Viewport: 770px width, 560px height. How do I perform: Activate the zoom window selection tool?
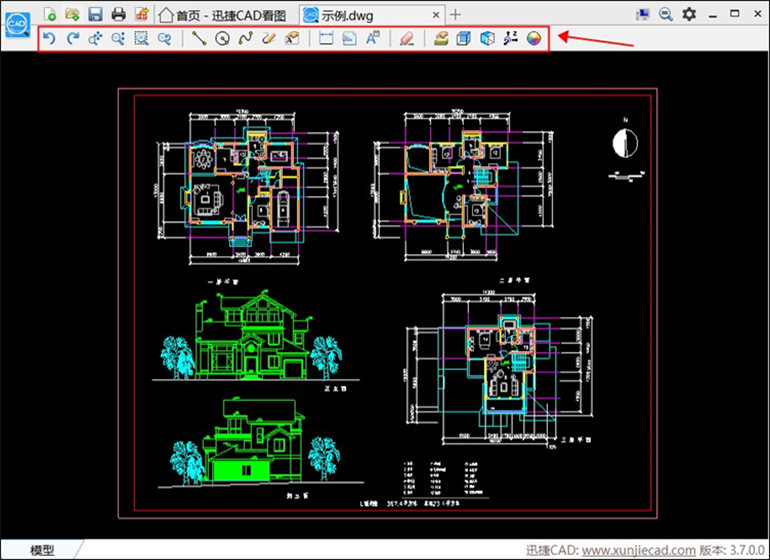(141, 38)
